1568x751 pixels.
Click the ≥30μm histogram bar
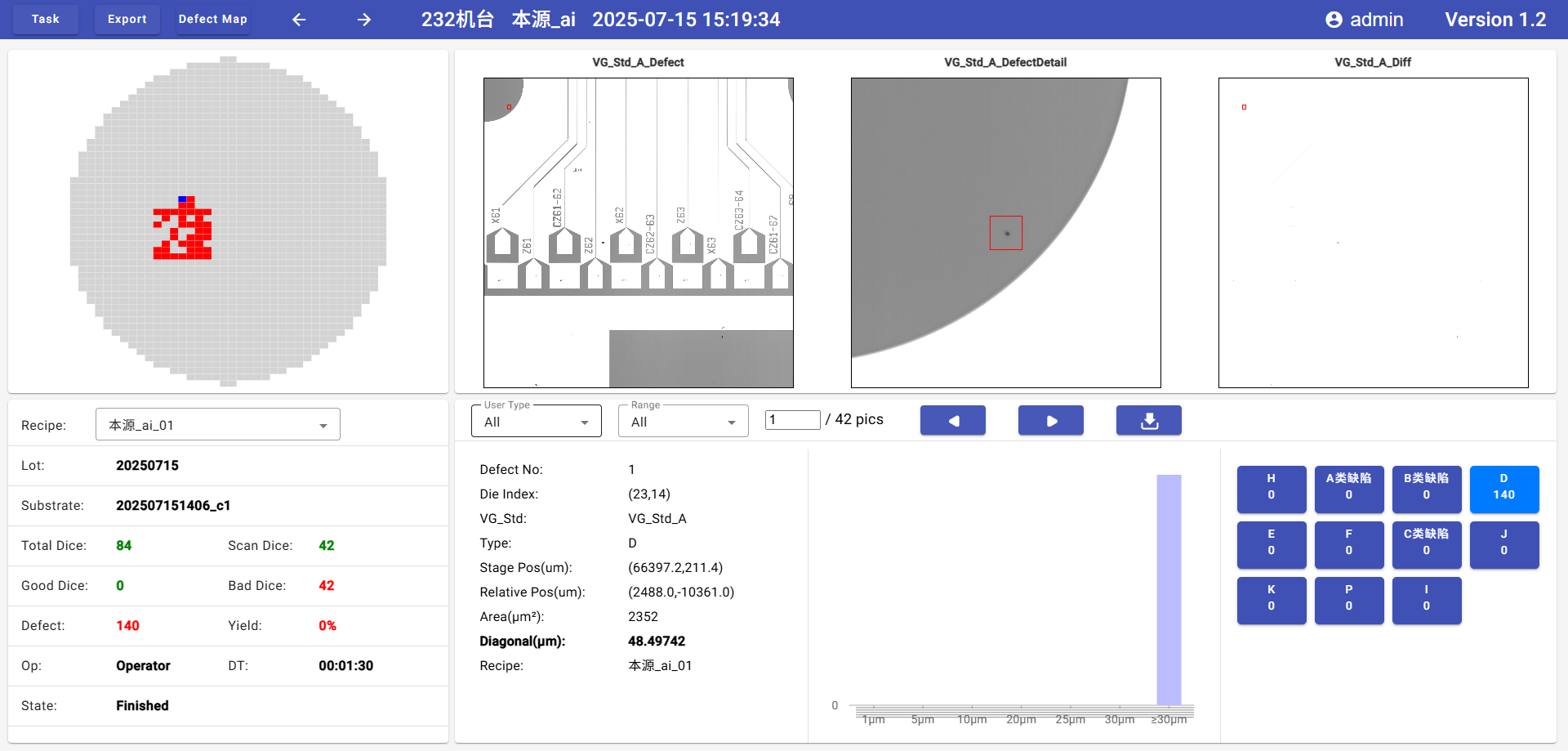click(1169, 588)
